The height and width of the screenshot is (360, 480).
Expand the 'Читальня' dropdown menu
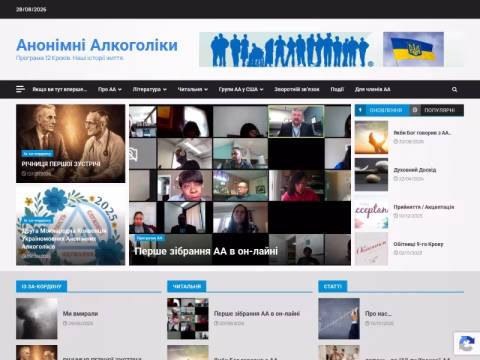193,89
